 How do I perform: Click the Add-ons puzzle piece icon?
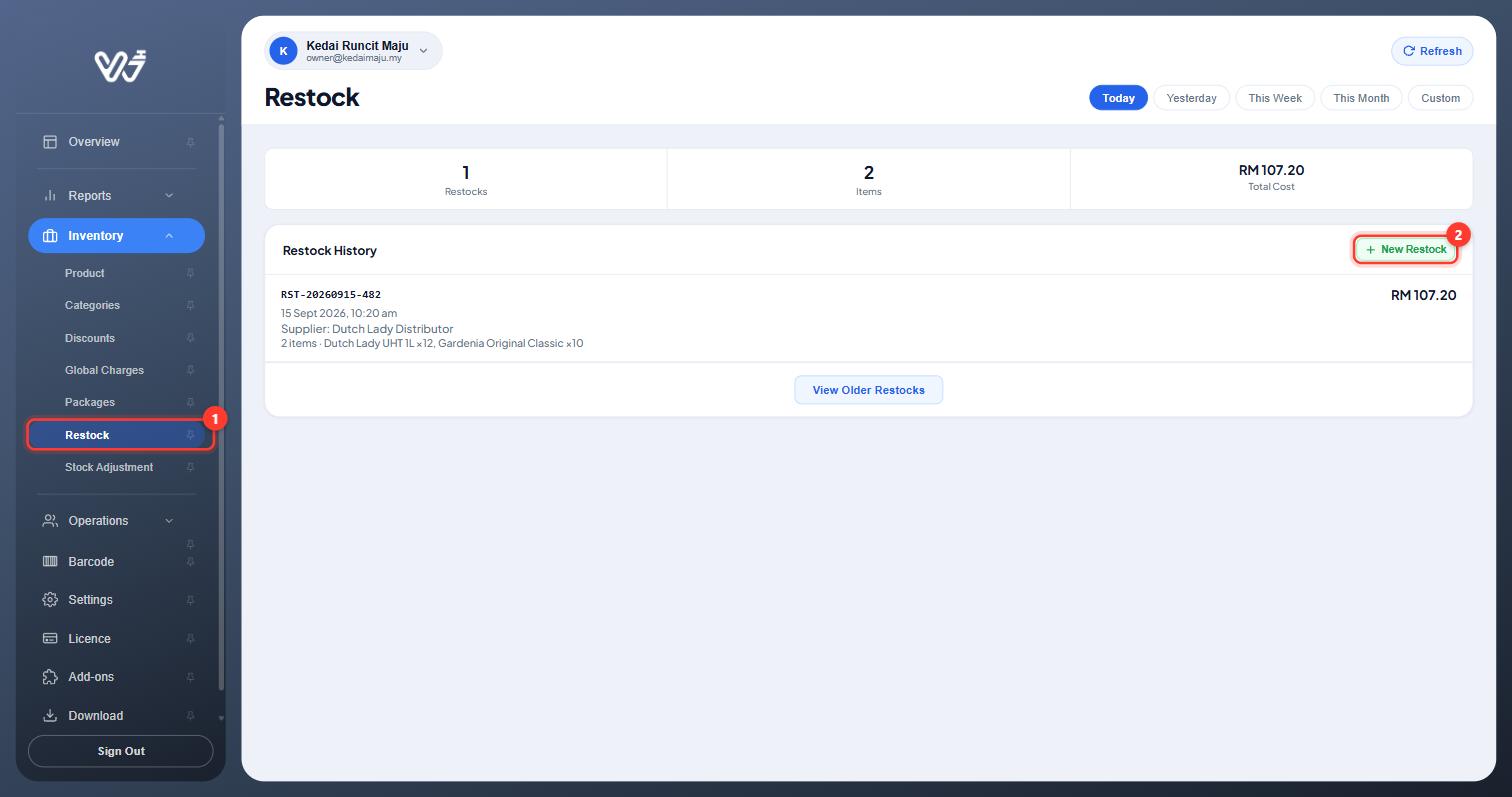coord(50,677)
